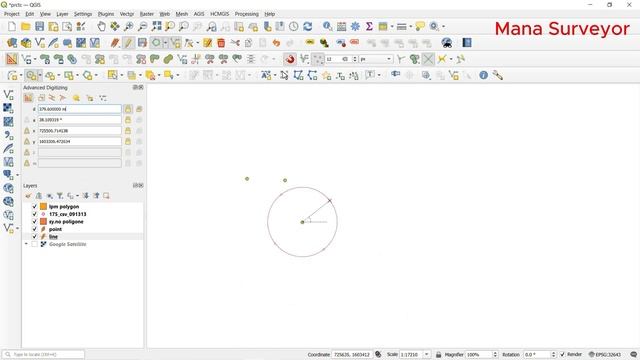This screenshot has width=640, height=360.
Task: Select the Pan Map hand tool
Action: 101,27
